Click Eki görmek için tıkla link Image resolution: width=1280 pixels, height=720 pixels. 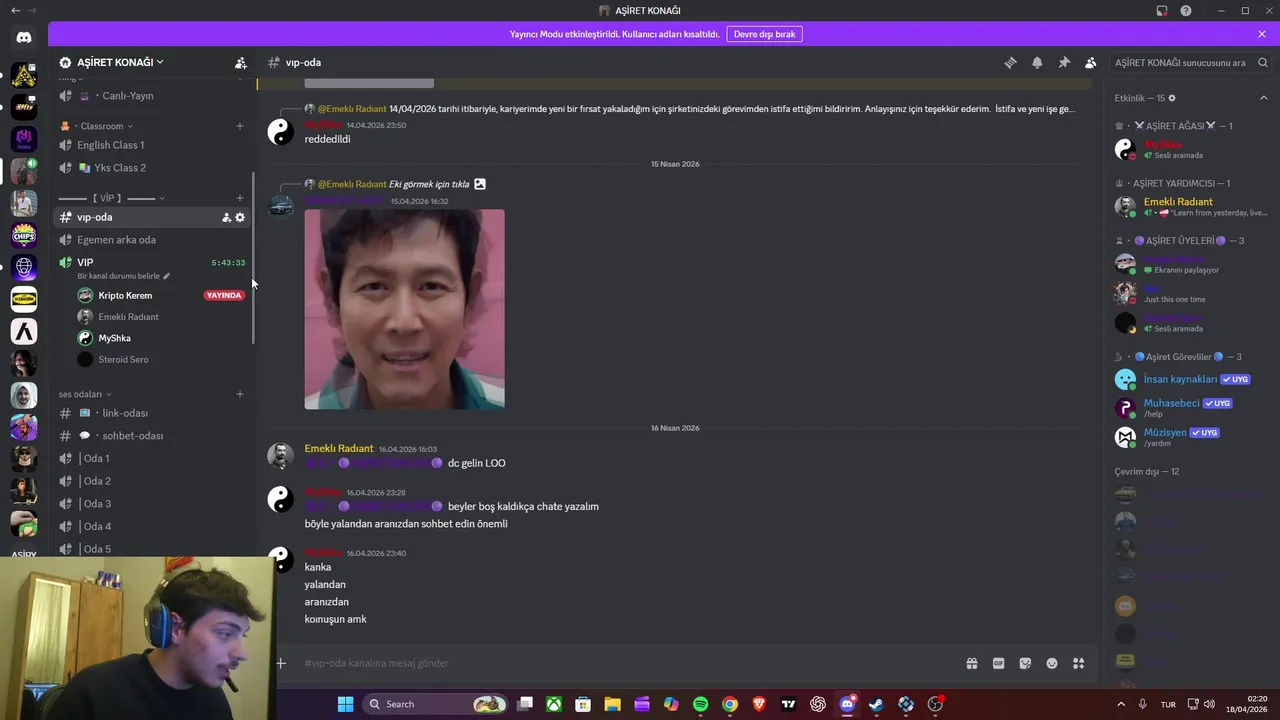pyautogui.click(x=429, y=184)
